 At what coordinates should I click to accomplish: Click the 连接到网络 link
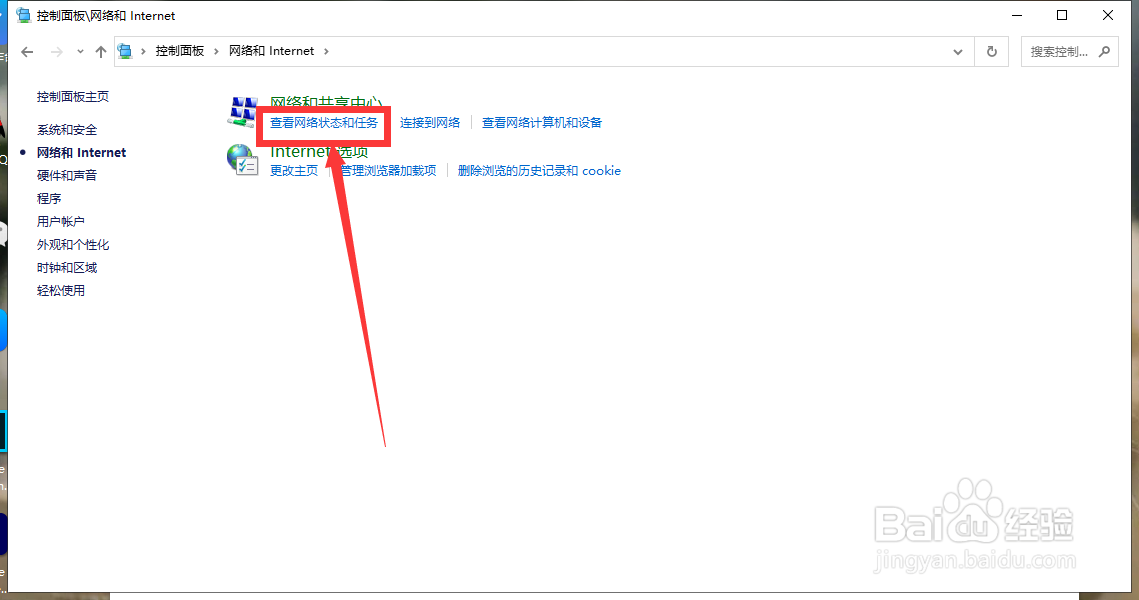point(431,122)
